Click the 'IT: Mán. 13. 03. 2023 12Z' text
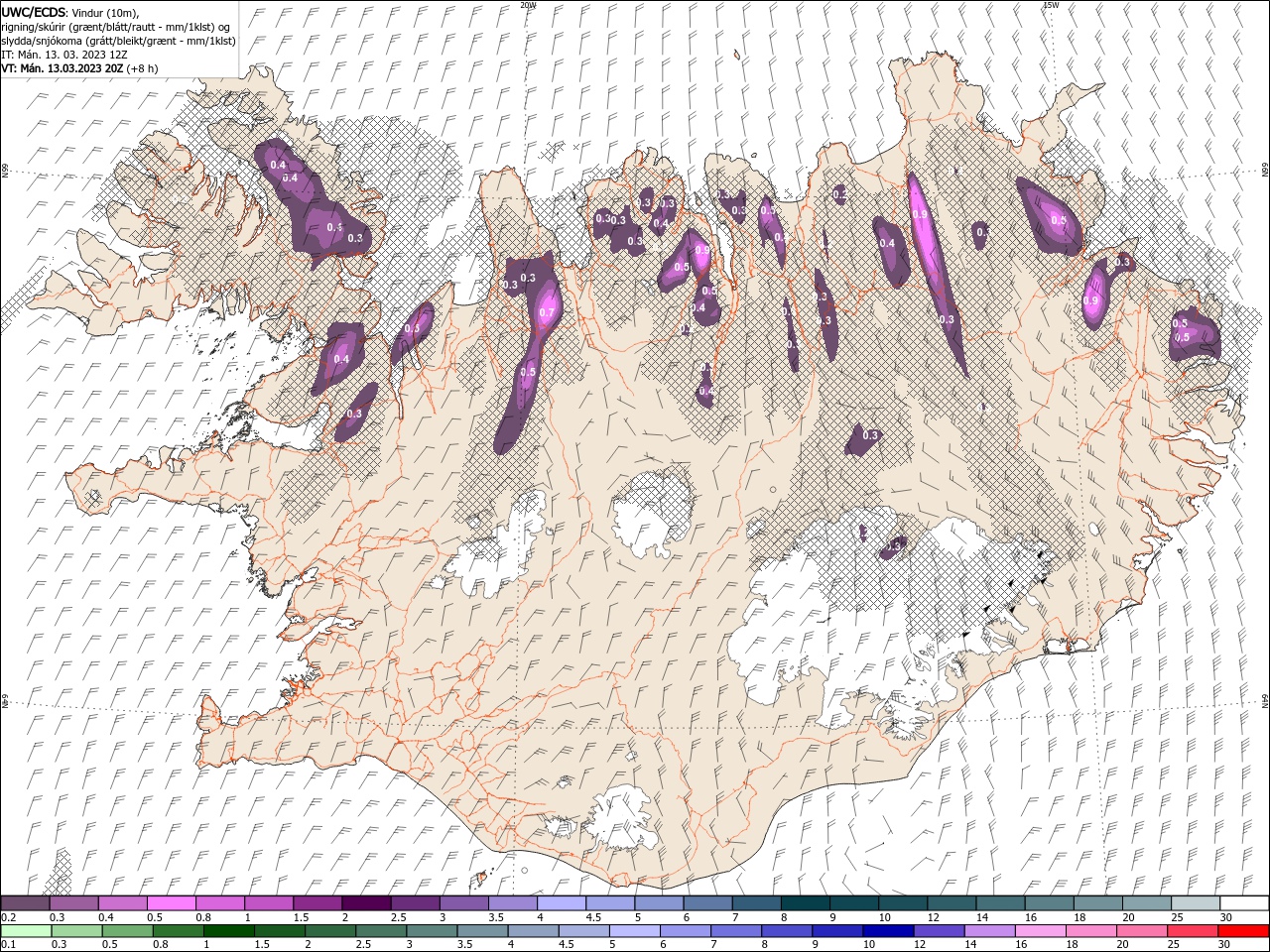The width and height of the screenshot is (1270, 952). click(x=64, y=55)
